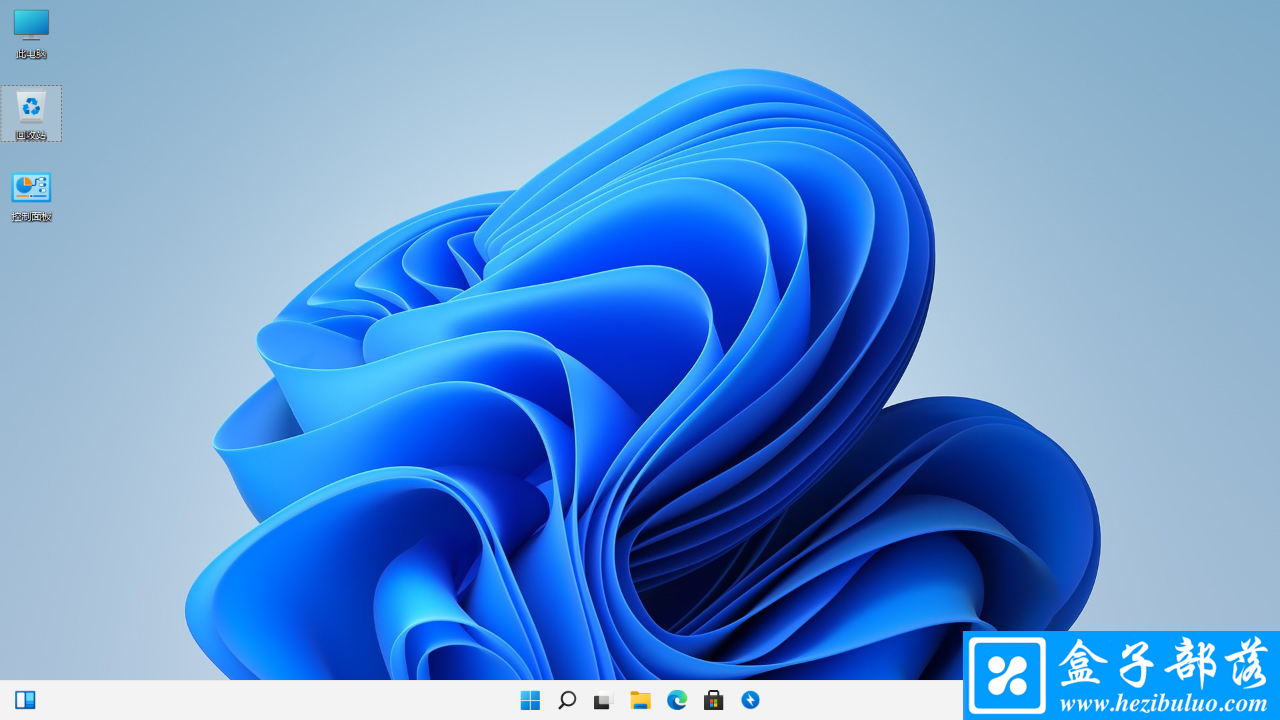Open Microsoft Store from the taskbar

[713, 700]
